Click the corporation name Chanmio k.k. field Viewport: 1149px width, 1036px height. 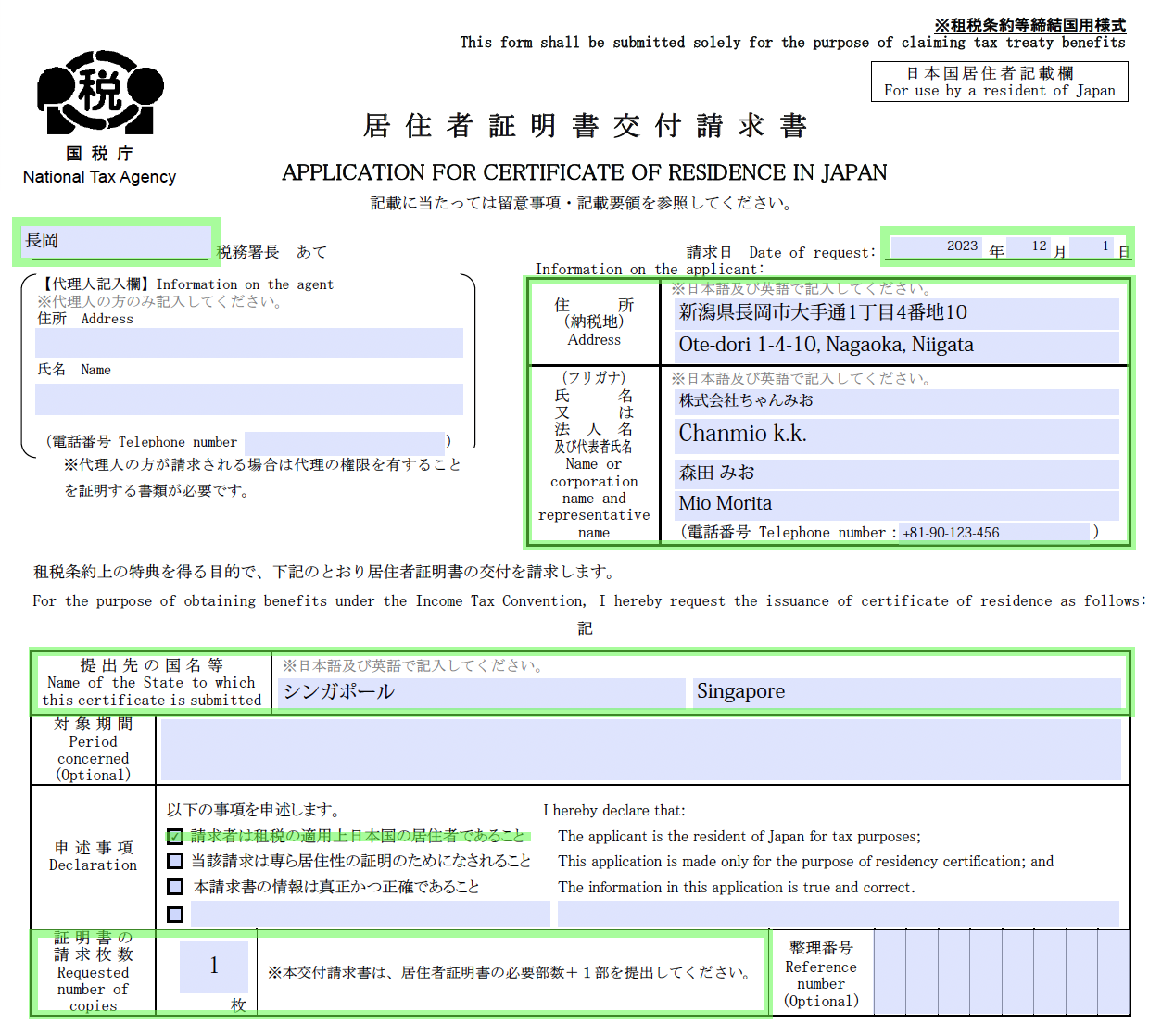pyautogui.click(x=896, y=434)
